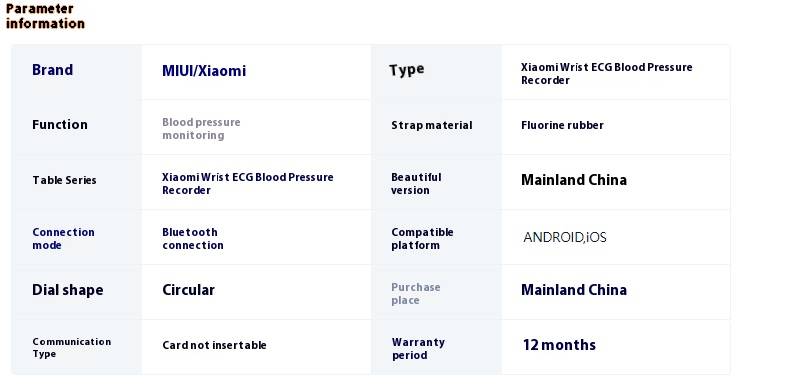Select the Connection mode label
The width and height of the screenshot is (787, 390).
[x=63, y=238]
